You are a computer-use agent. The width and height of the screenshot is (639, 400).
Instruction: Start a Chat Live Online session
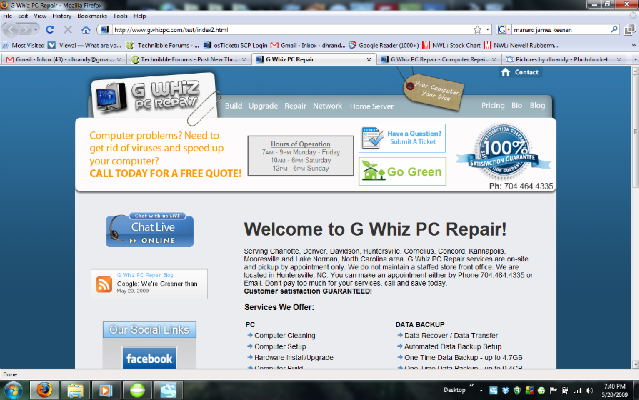[150, 230]
